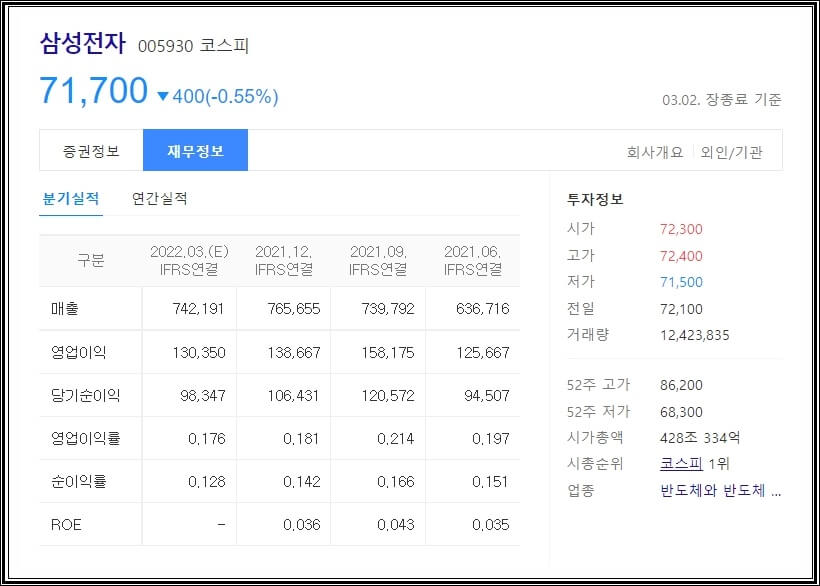
Task: Click the 영업이익률 row label
Action: click(85, 438)
